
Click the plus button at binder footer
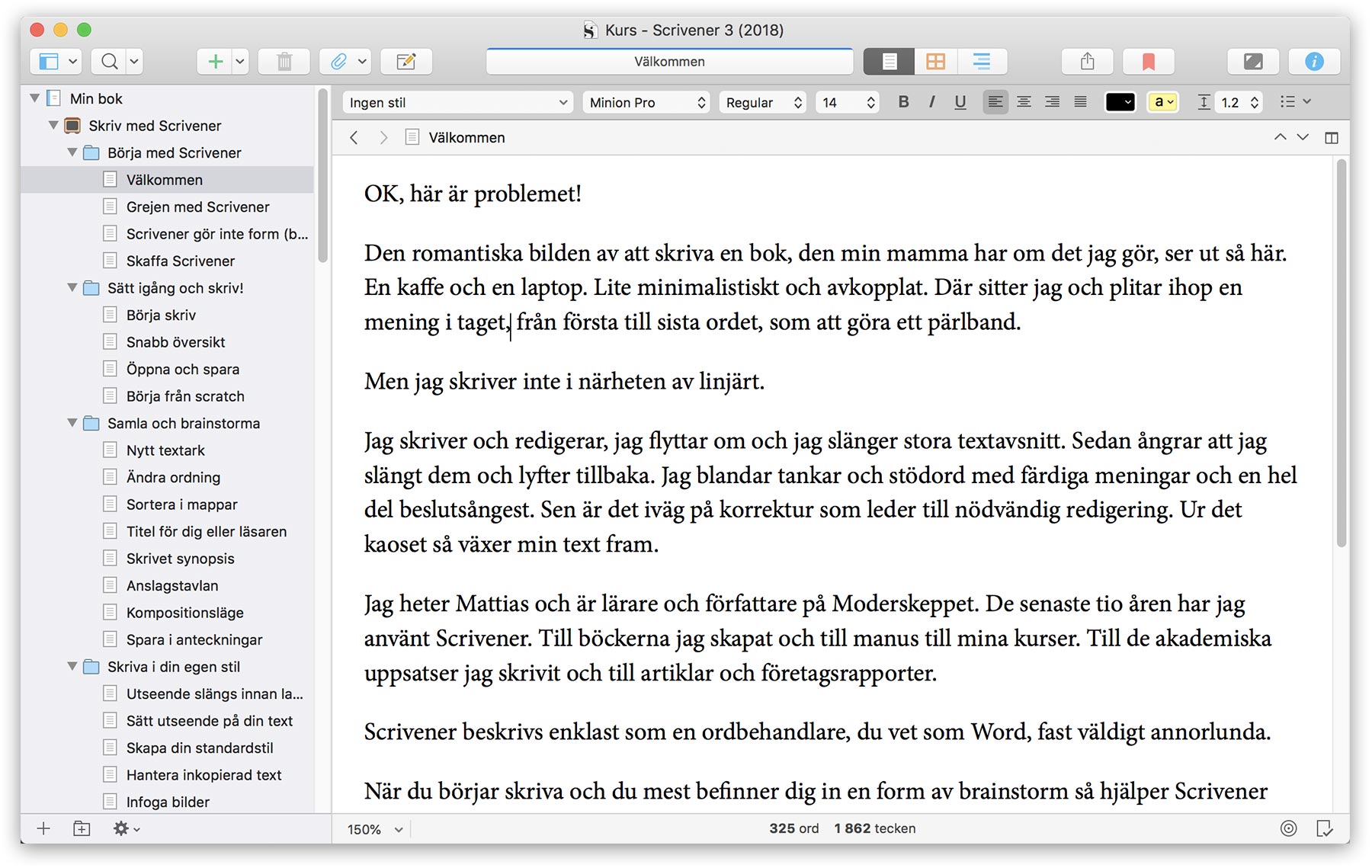(x=43, y=828)
